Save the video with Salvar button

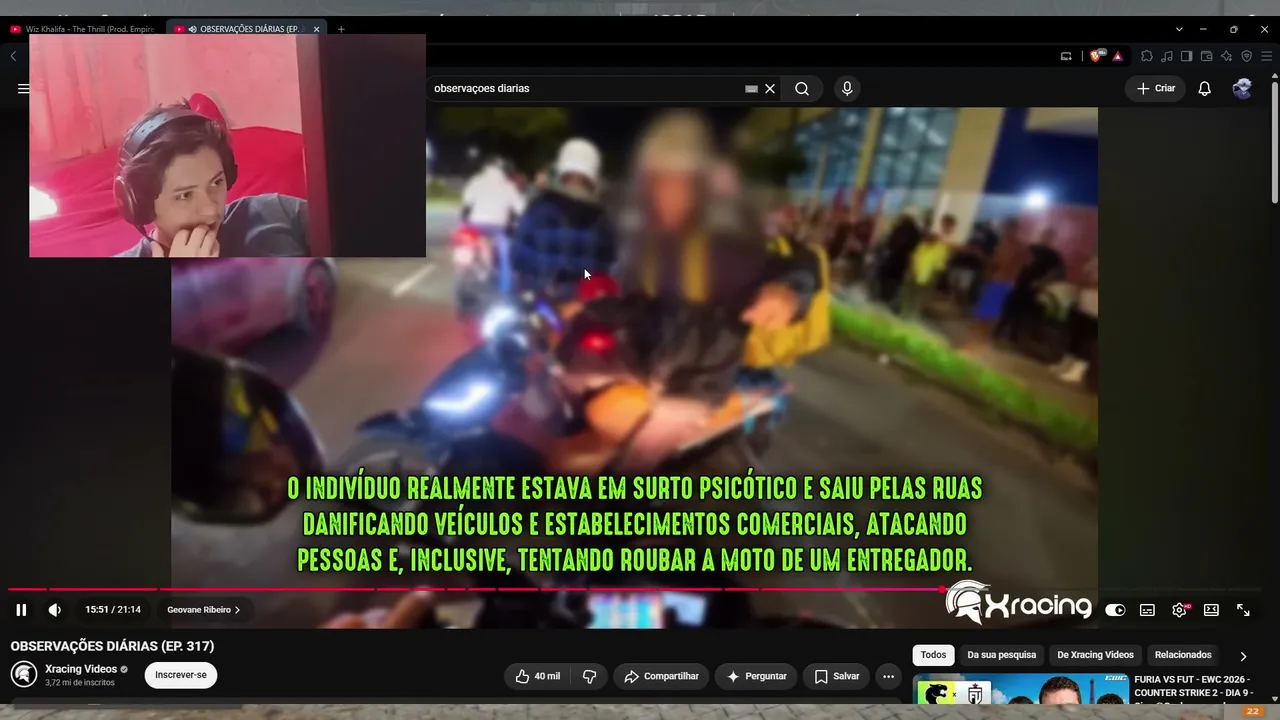[x=837, y=676]
